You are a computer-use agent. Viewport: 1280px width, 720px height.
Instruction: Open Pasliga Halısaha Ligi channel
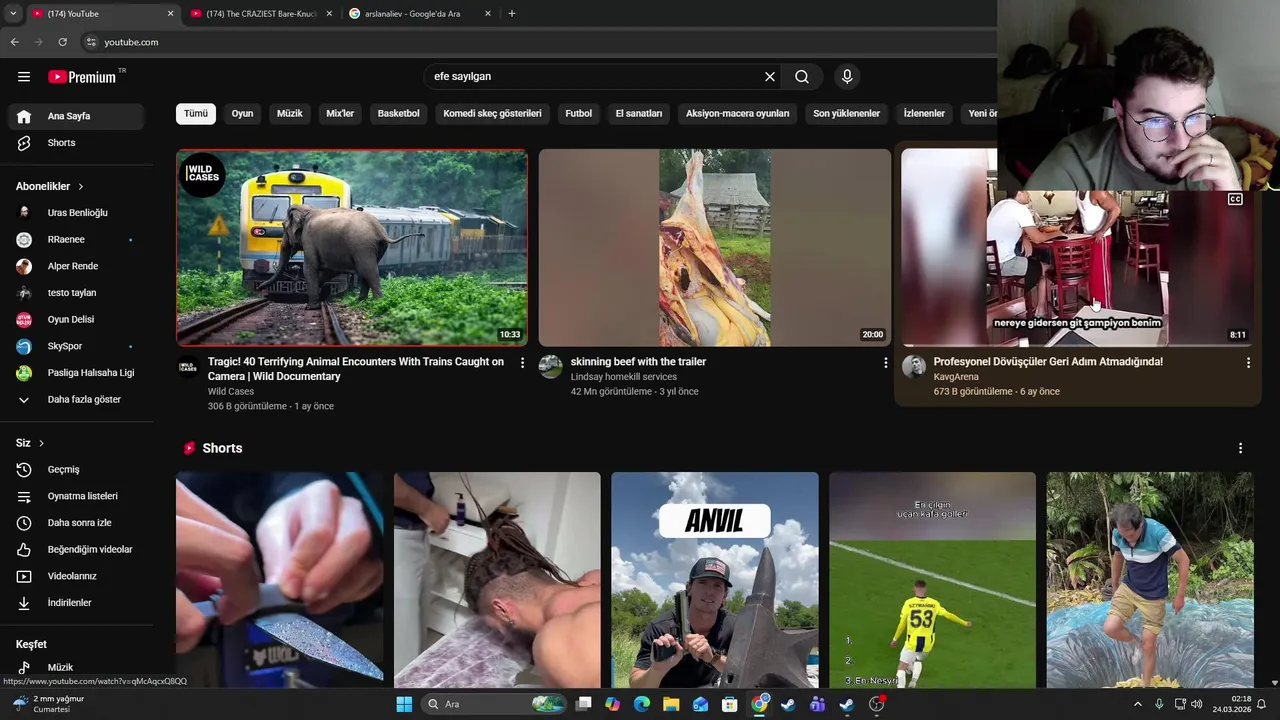coord(76,373)
